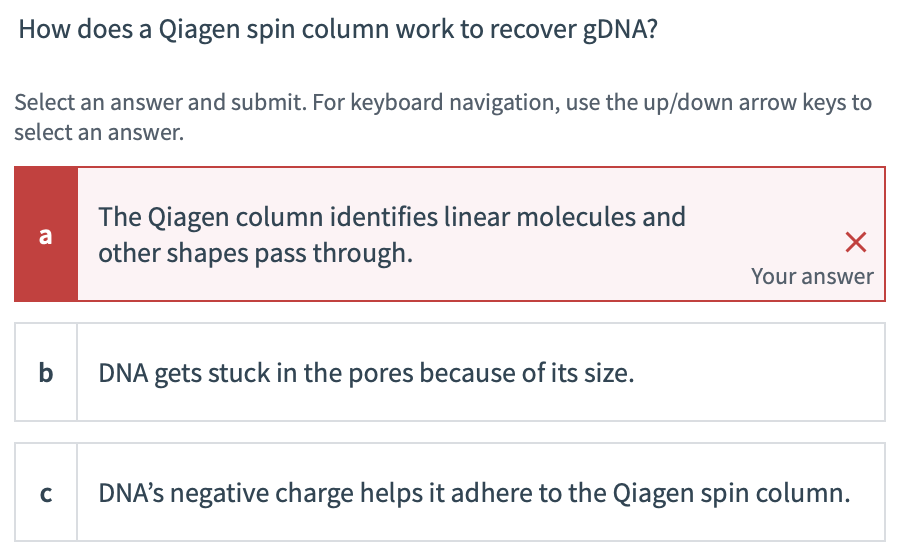Click 'DNA's' at start of option c

(131, 493)
